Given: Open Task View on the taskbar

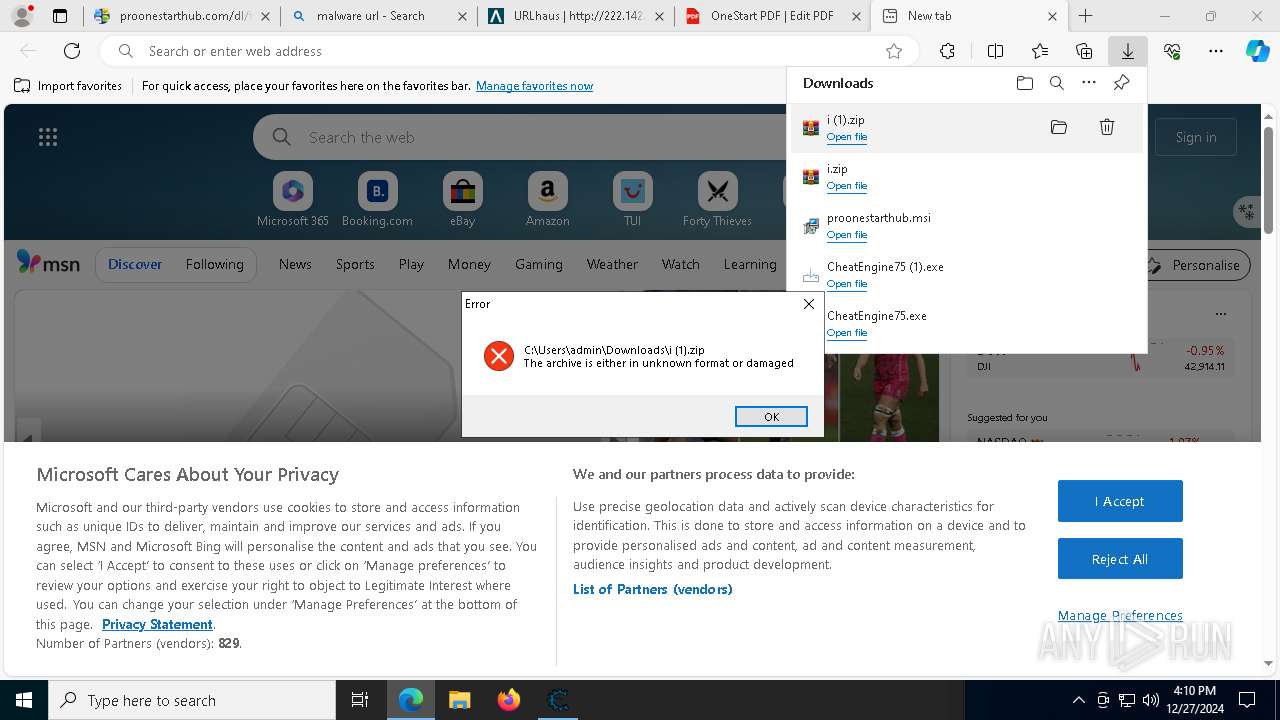Looking at the screenshot, I should click(x=360, y=700).
